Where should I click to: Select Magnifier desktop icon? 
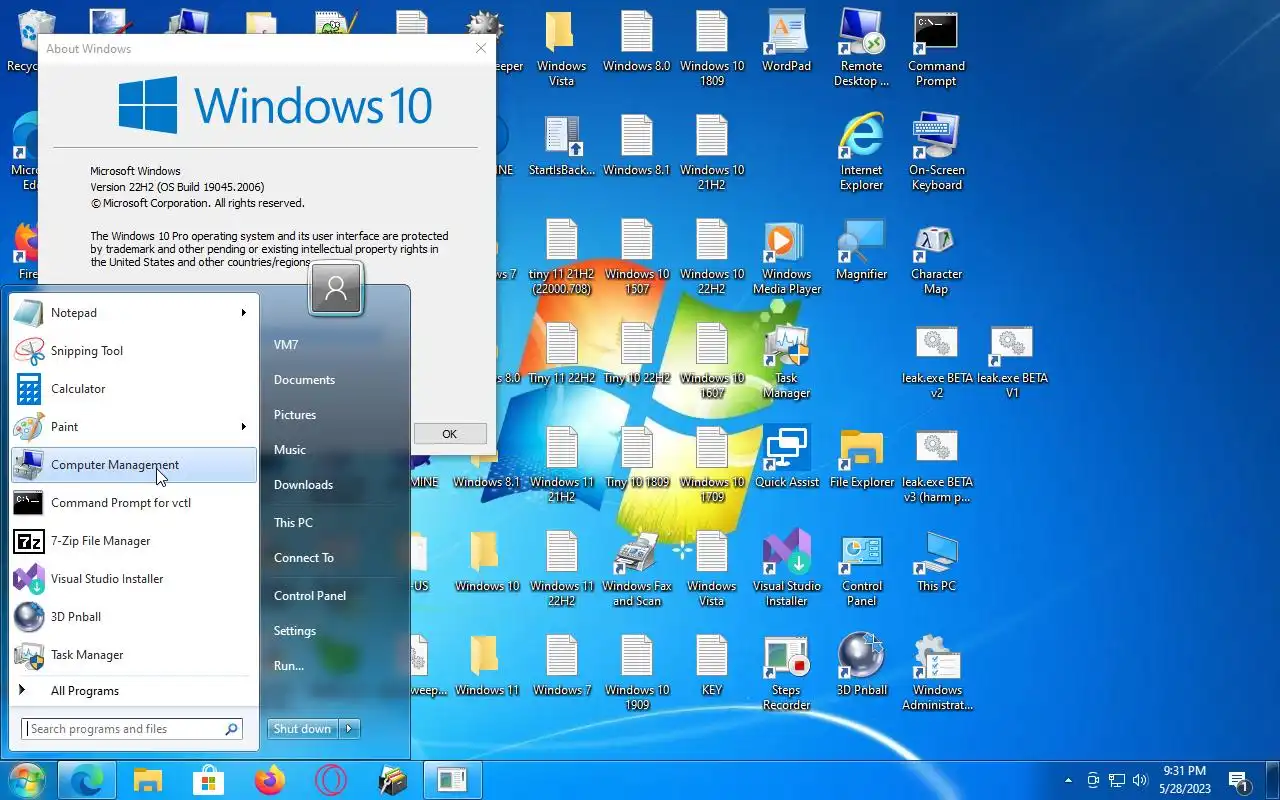[861, 250]
